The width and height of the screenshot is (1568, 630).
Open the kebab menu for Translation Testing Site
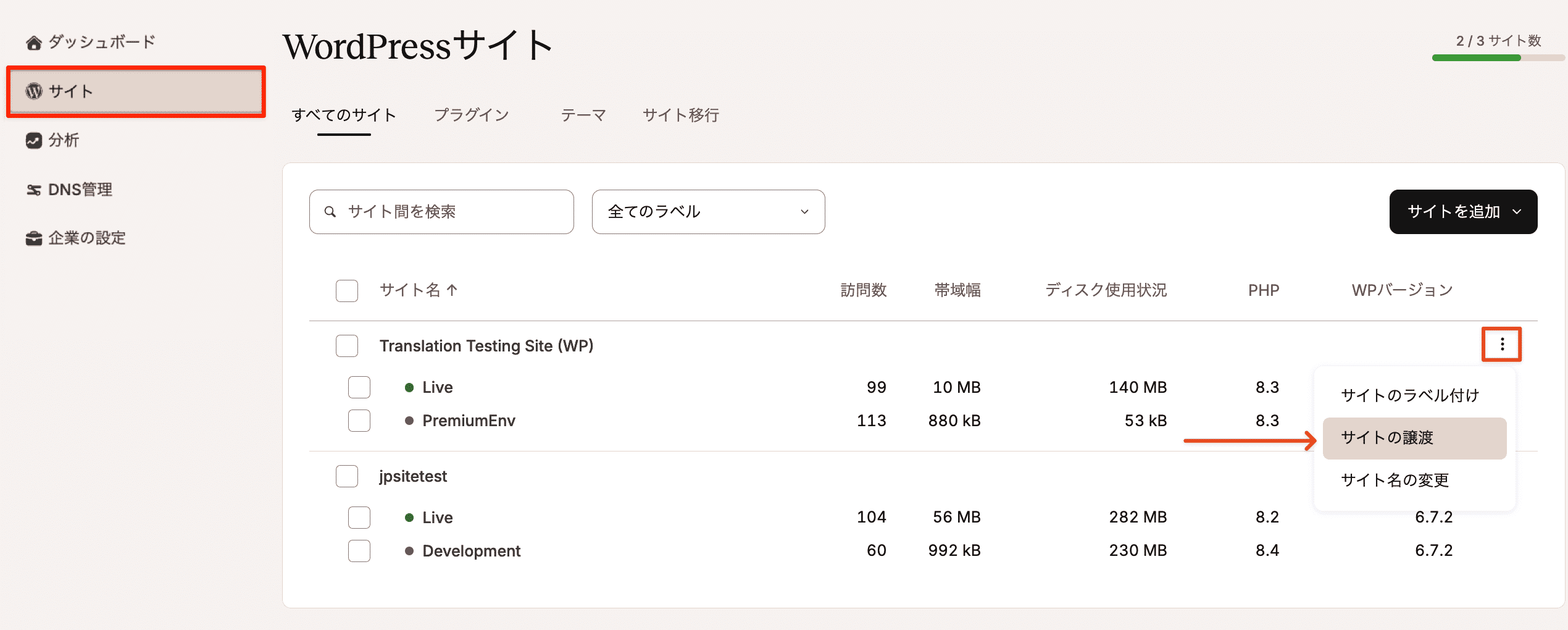1501,345
